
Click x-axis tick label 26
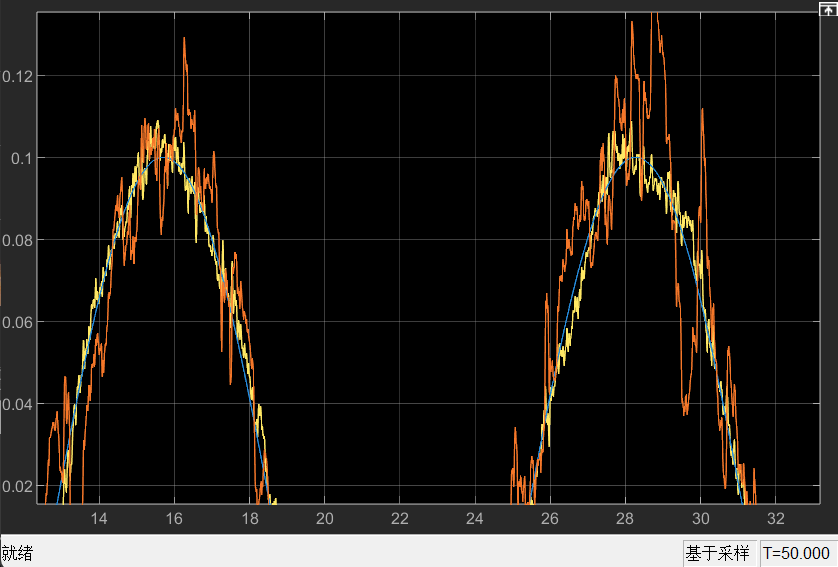[x=550, y=519]
